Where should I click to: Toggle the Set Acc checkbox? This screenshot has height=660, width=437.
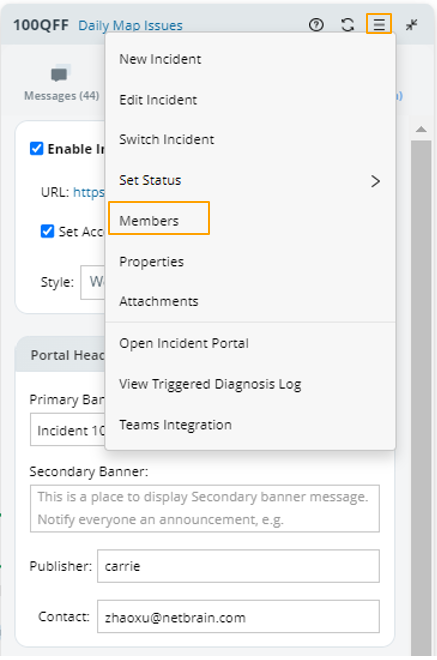47,231
